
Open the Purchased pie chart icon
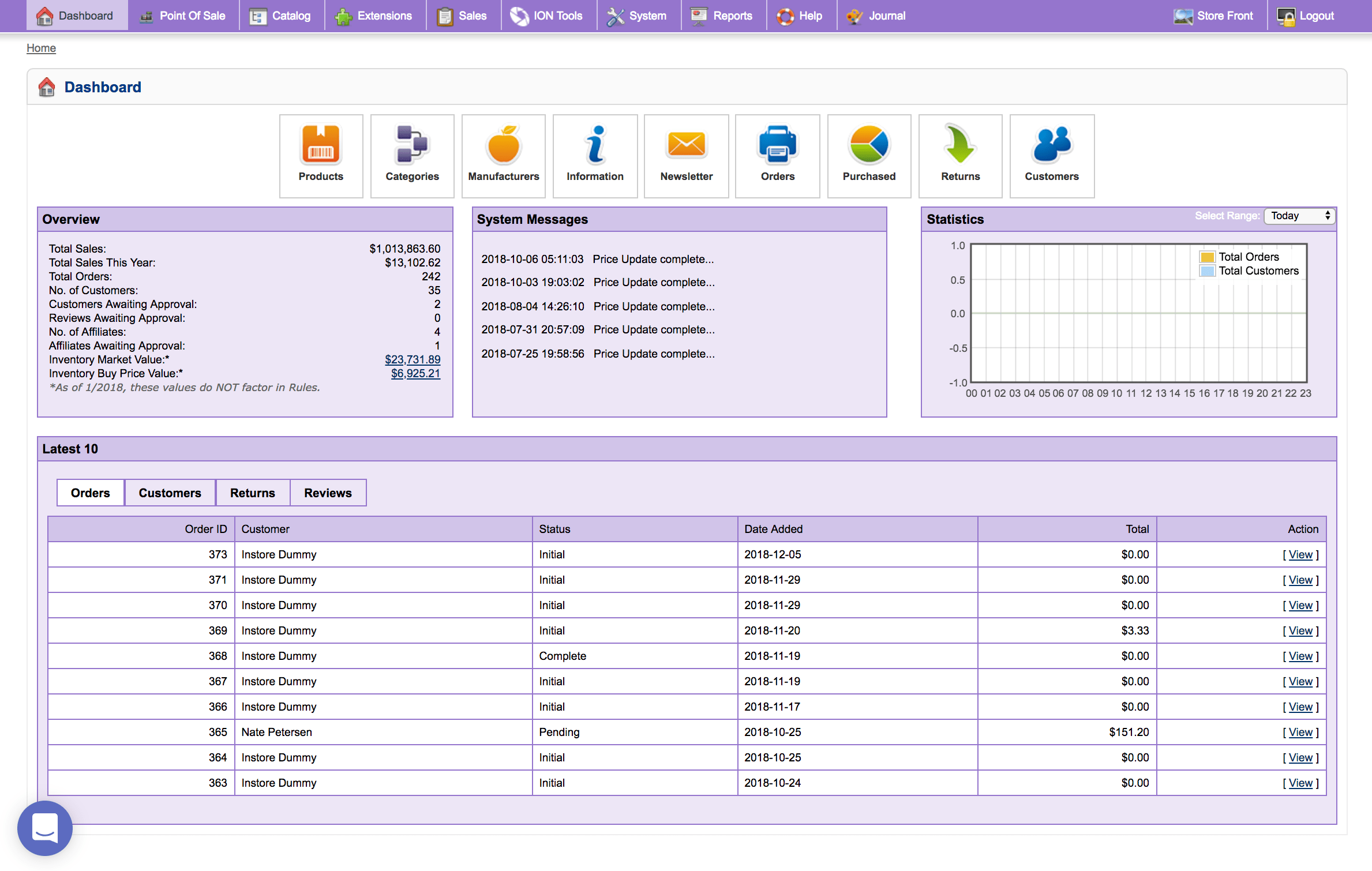(869, 155)
